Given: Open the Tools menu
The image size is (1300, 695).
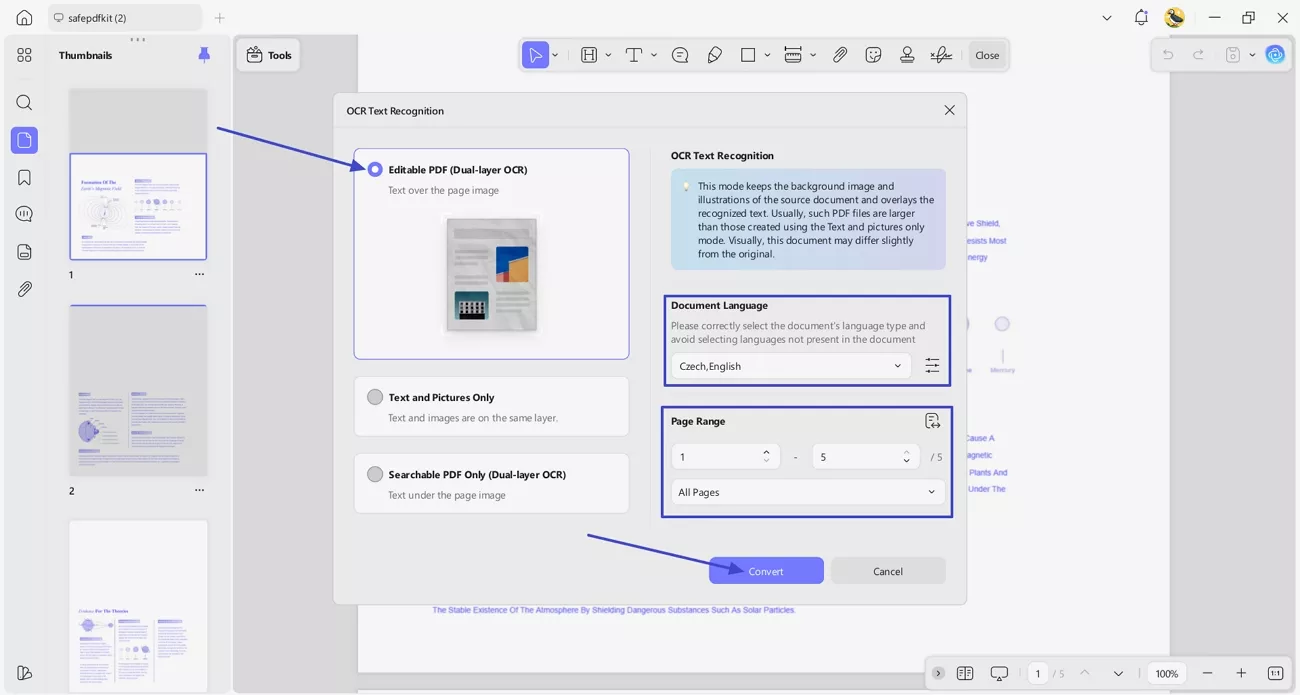Looking at the screenshot, I should [x=269, y=55].
